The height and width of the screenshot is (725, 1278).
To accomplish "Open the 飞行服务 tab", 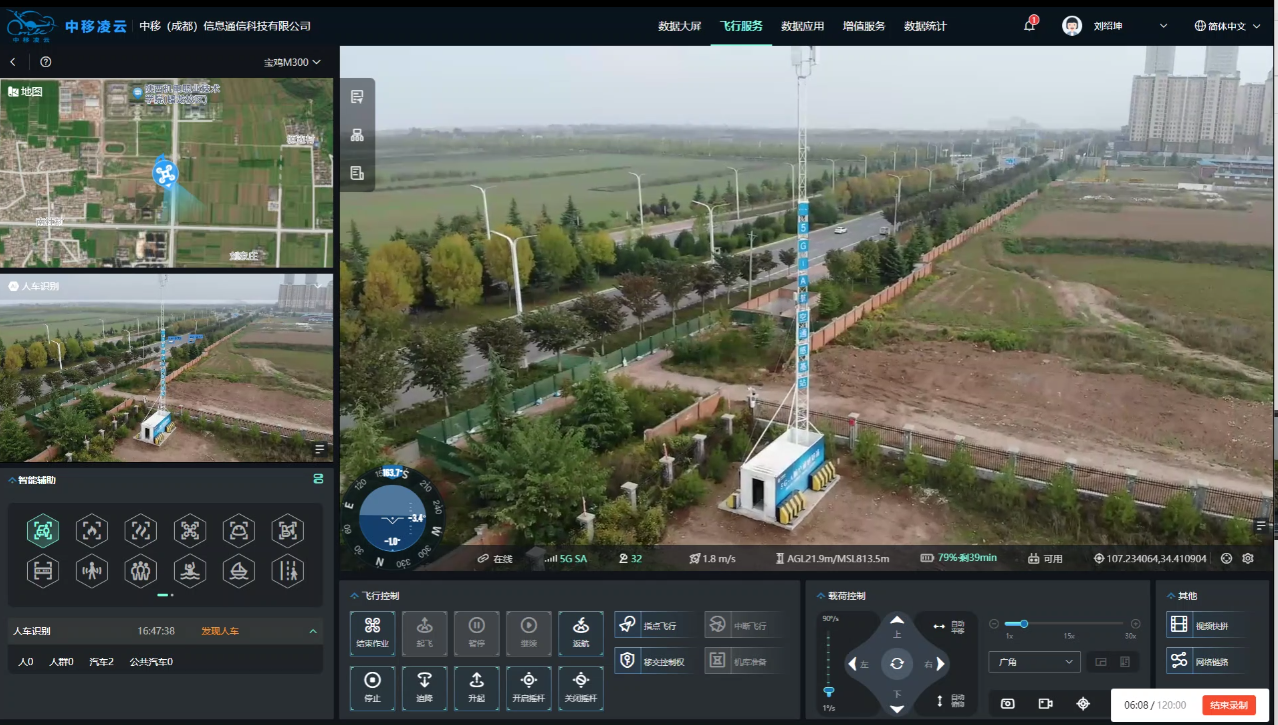I will coord(741,26).
